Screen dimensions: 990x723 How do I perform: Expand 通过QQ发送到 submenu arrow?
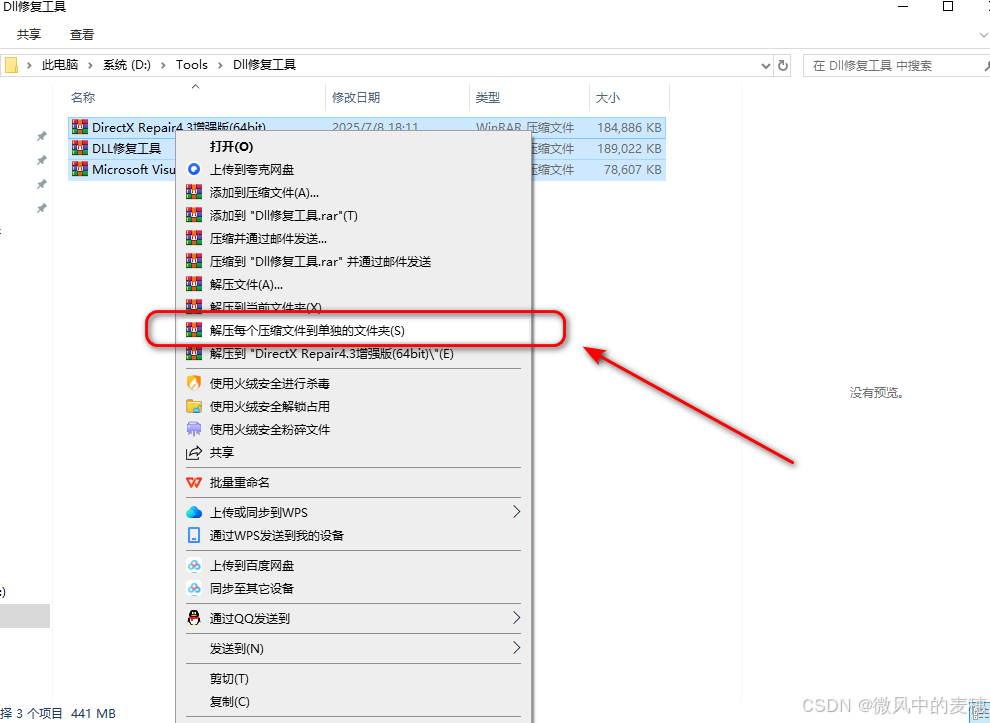click(516, 618)
